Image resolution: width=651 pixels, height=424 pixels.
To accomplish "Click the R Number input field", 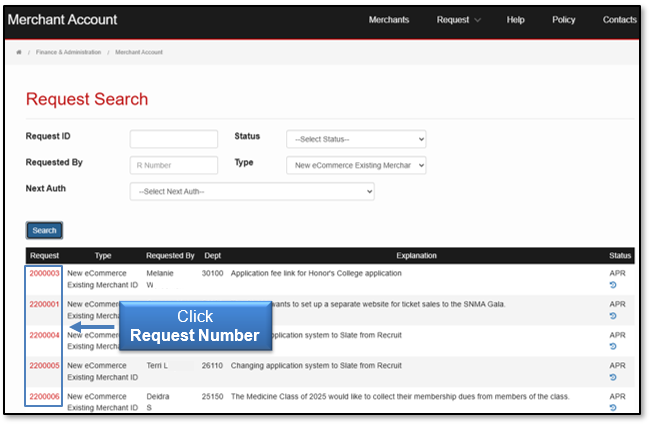I will pyautogui.click(x=174, y=165).
